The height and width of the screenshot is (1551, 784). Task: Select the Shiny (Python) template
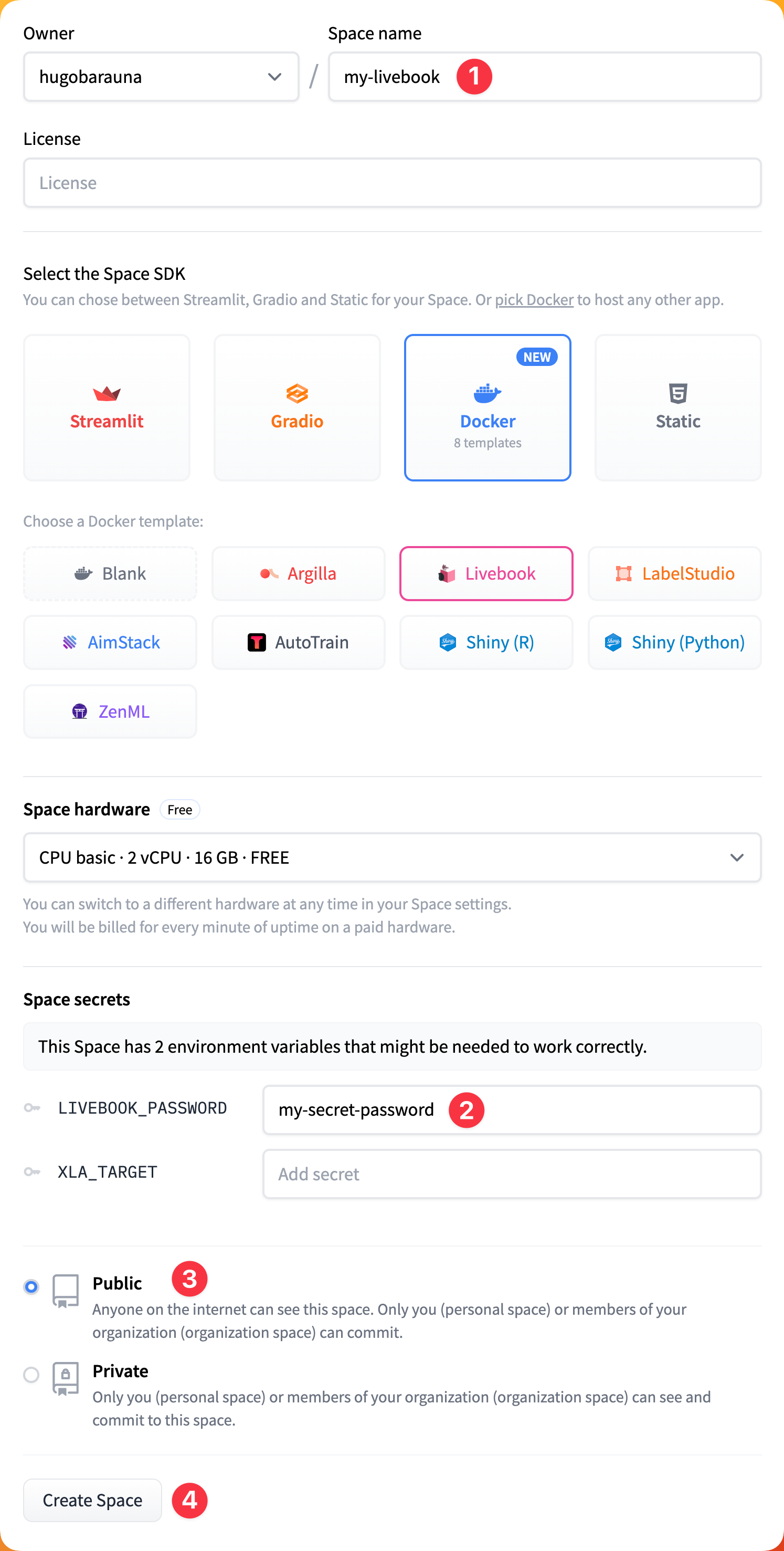pos(674,642)
